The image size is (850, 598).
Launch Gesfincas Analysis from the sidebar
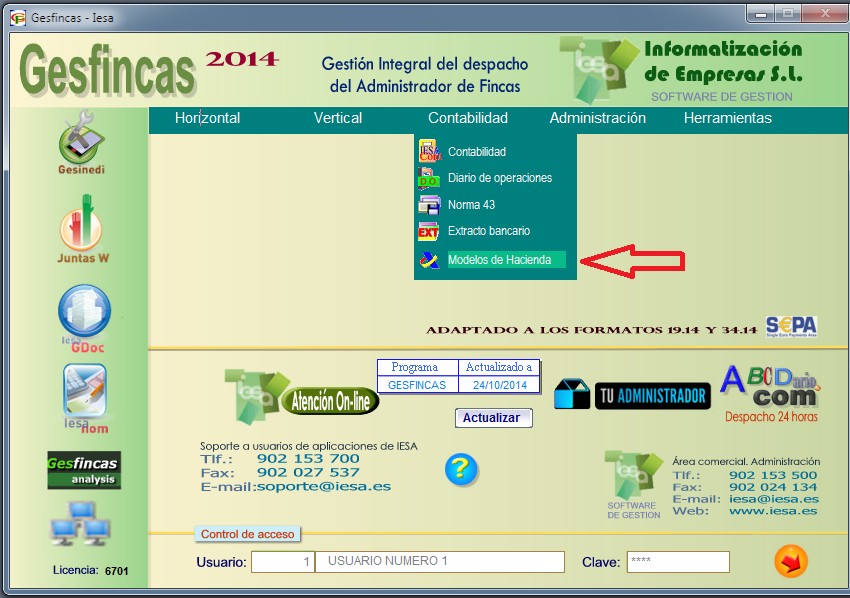pos(82,470)
